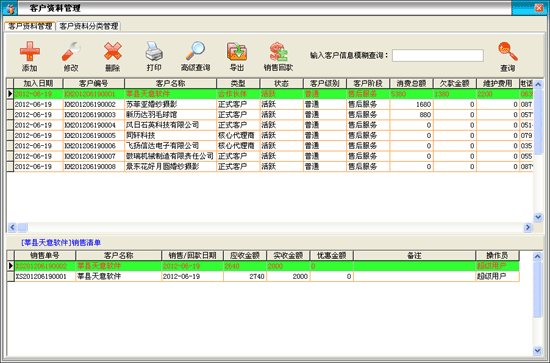Click receivable amount 2740 cell

coord(245,276)
